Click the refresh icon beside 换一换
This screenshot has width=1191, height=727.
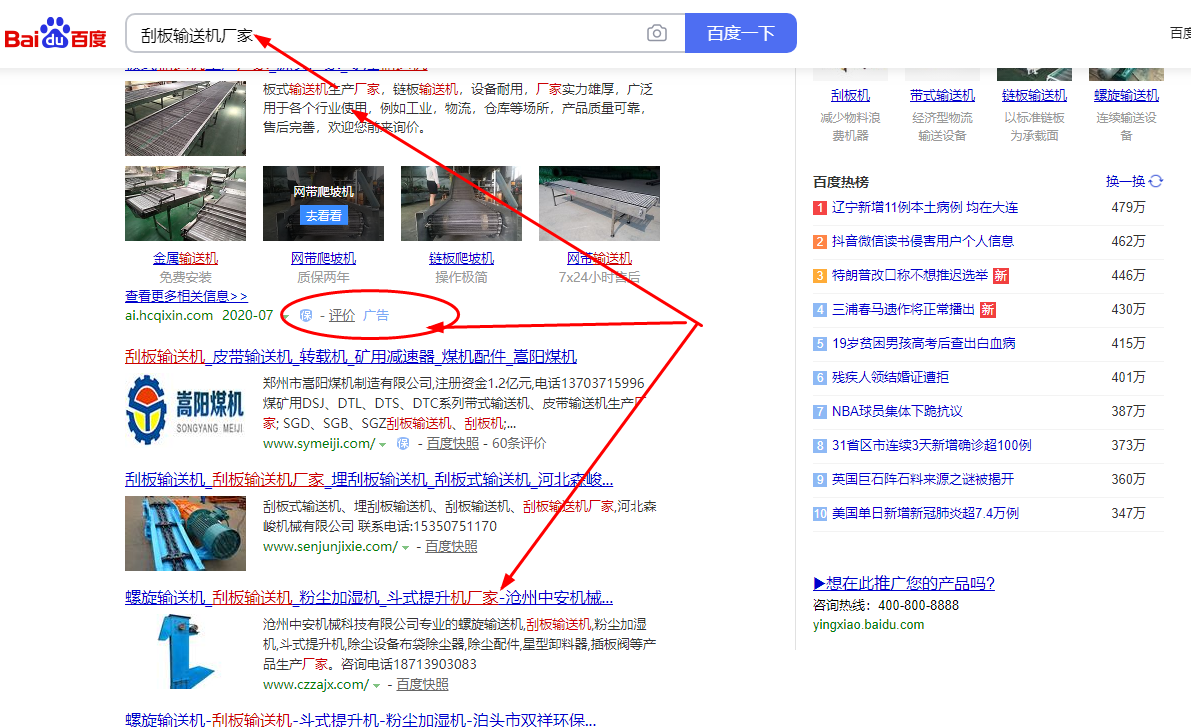click(x=1156, y=181)
